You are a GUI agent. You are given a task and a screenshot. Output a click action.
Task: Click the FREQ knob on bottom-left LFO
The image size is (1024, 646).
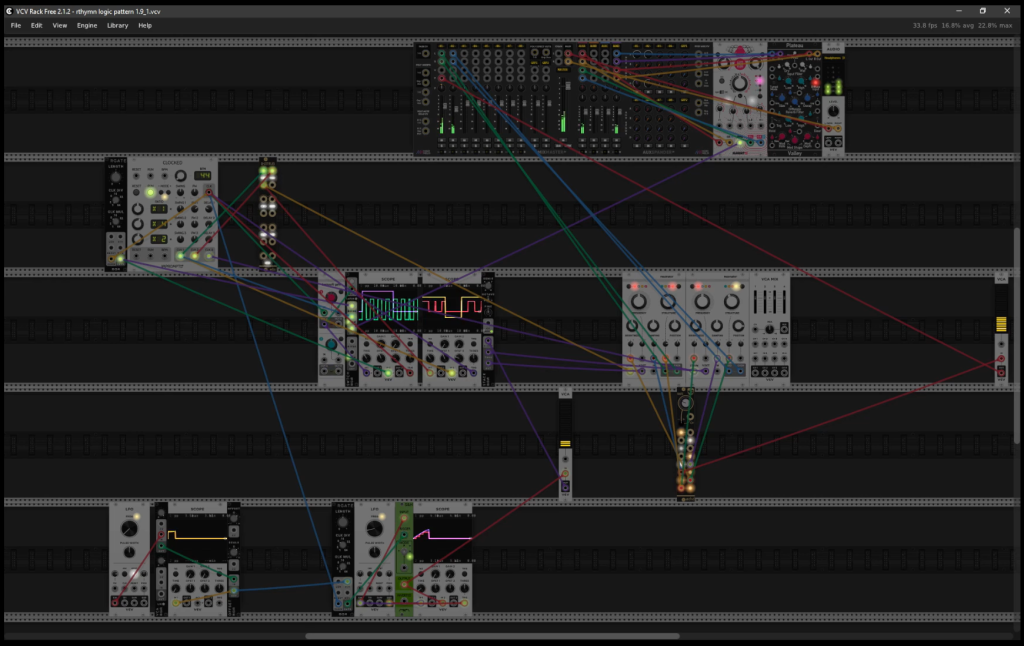tap(129, 528)
